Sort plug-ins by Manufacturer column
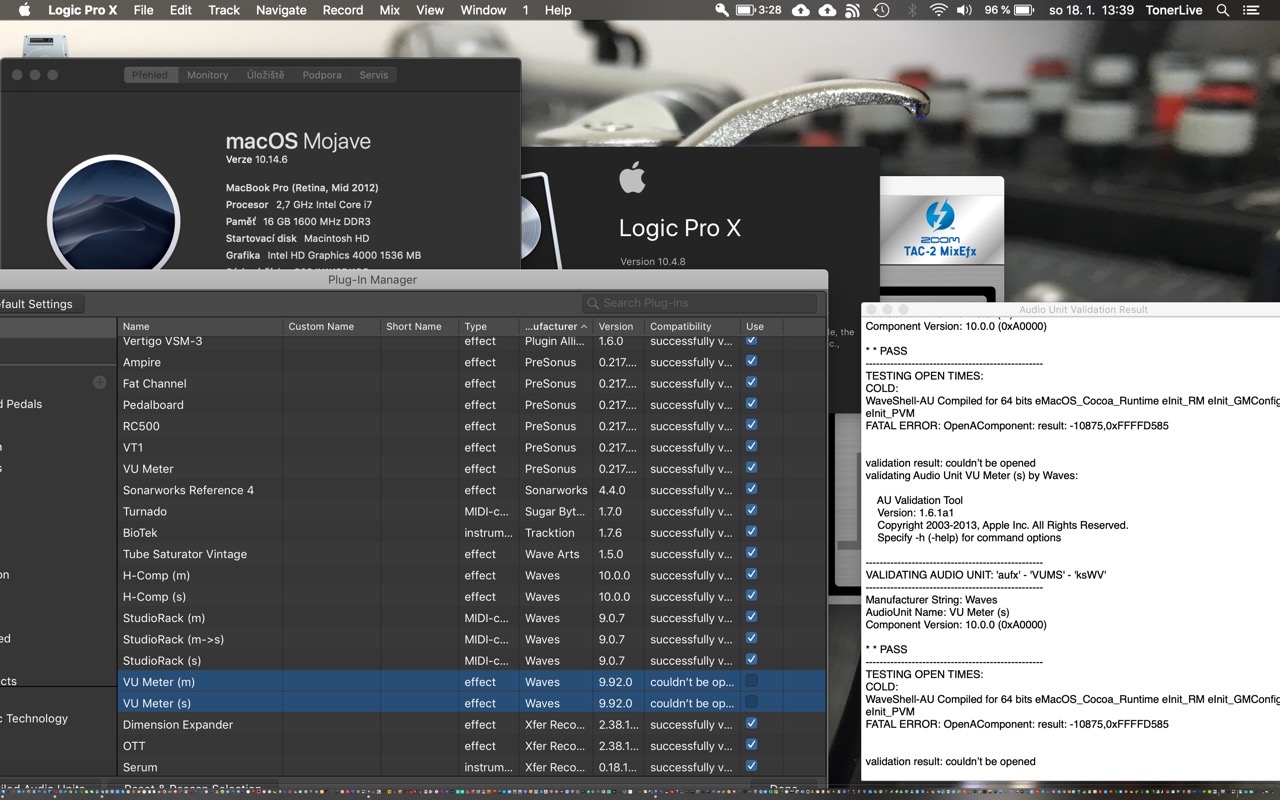1280x800 pixels. 556,326
